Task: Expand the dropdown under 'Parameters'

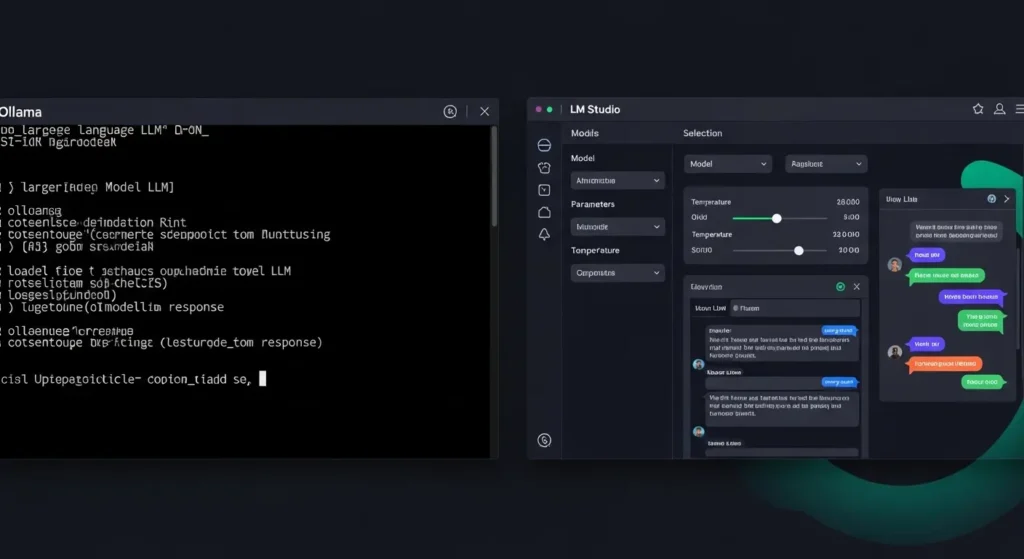Action: 618,227
